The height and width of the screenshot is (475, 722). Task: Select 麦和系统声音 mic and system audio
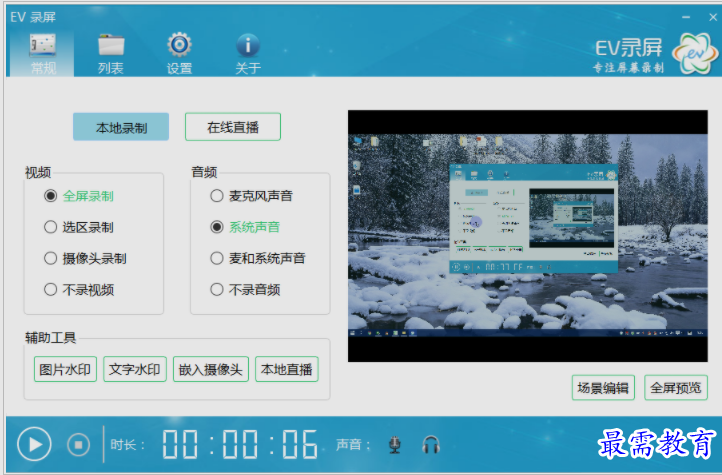(258, 258)
